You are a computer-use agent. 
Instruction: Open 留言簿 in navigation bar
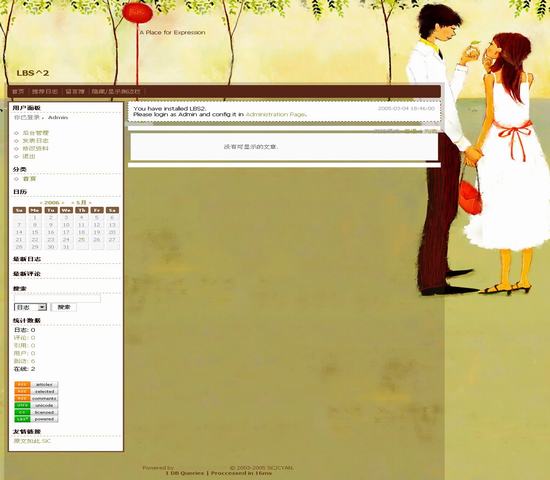(x=75, y=92)
